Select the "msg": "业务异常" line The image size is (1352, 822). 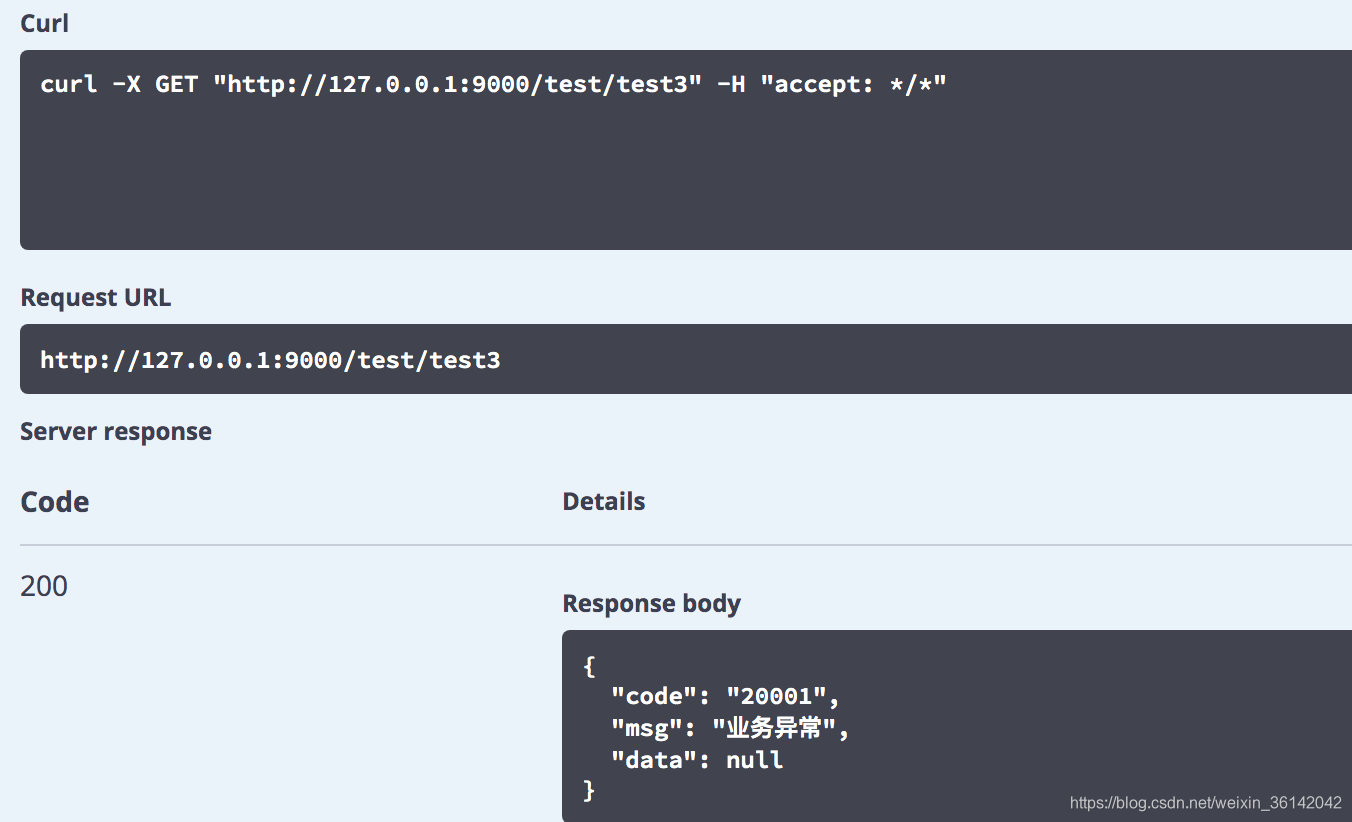point(730,728)
